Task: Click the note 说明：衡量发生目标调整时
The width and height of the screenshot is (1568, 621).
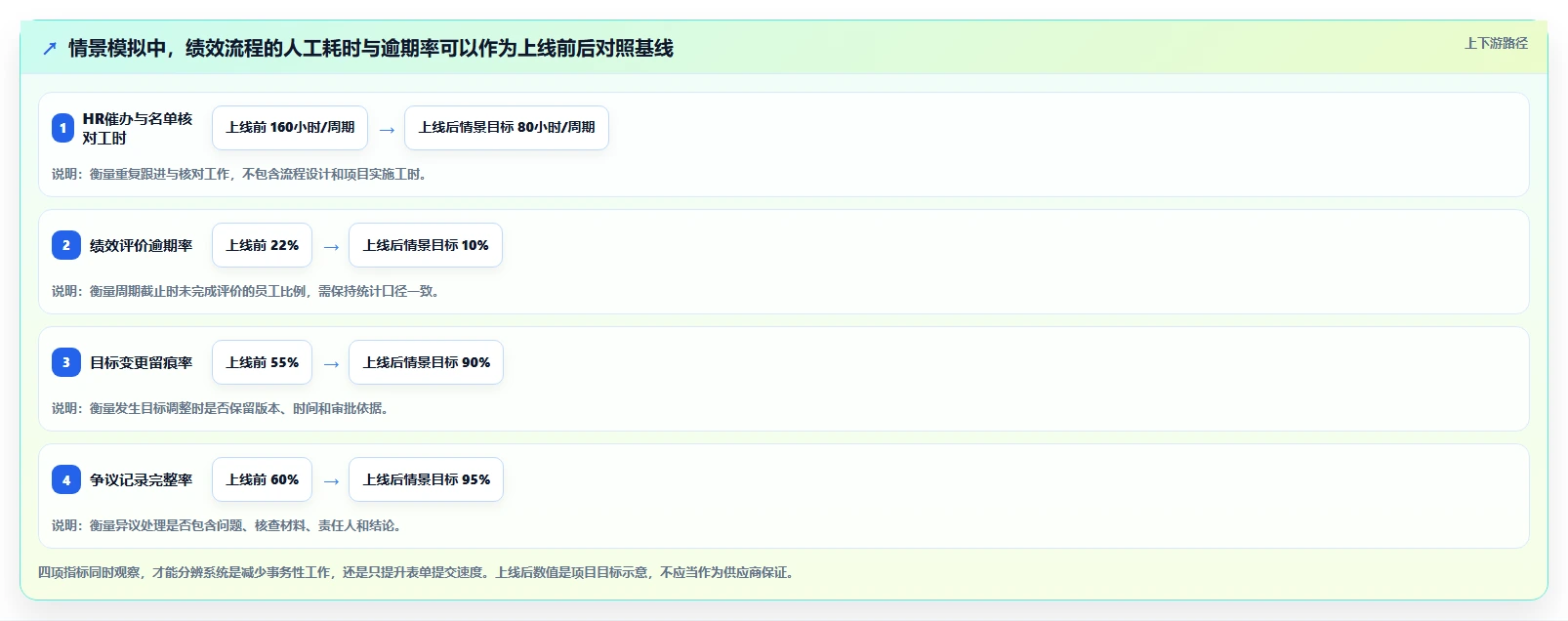Action: click(x=221, y=408)
